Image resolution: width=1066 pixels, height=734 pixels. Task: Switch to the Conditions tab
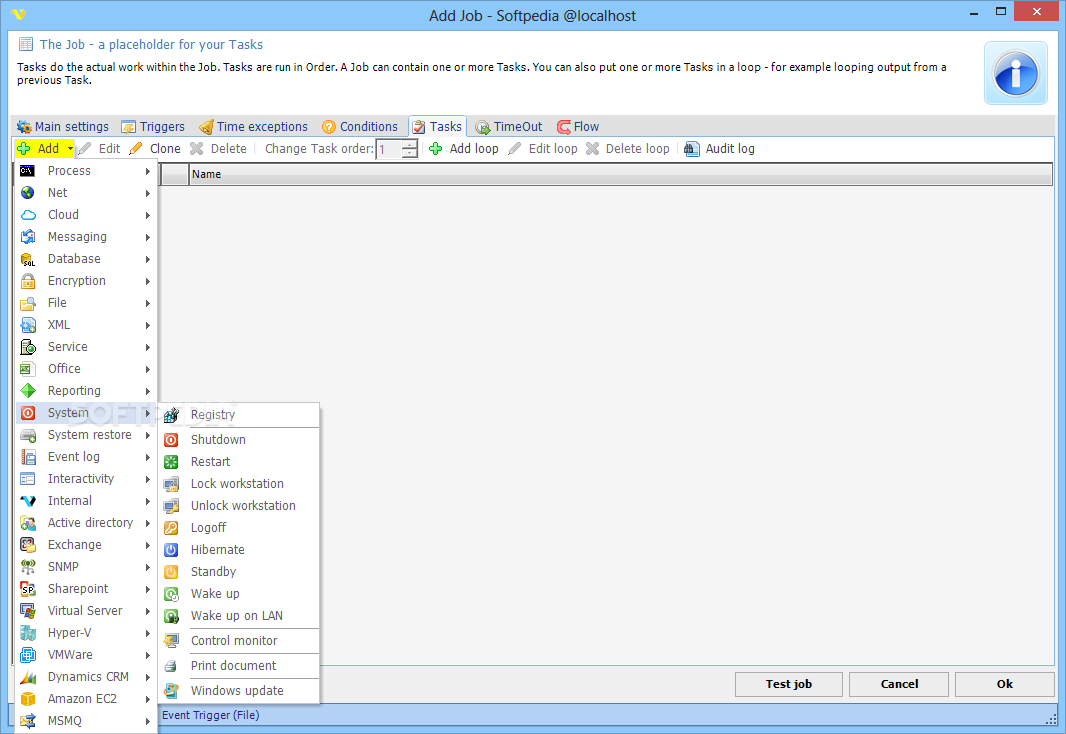(360, 126)
